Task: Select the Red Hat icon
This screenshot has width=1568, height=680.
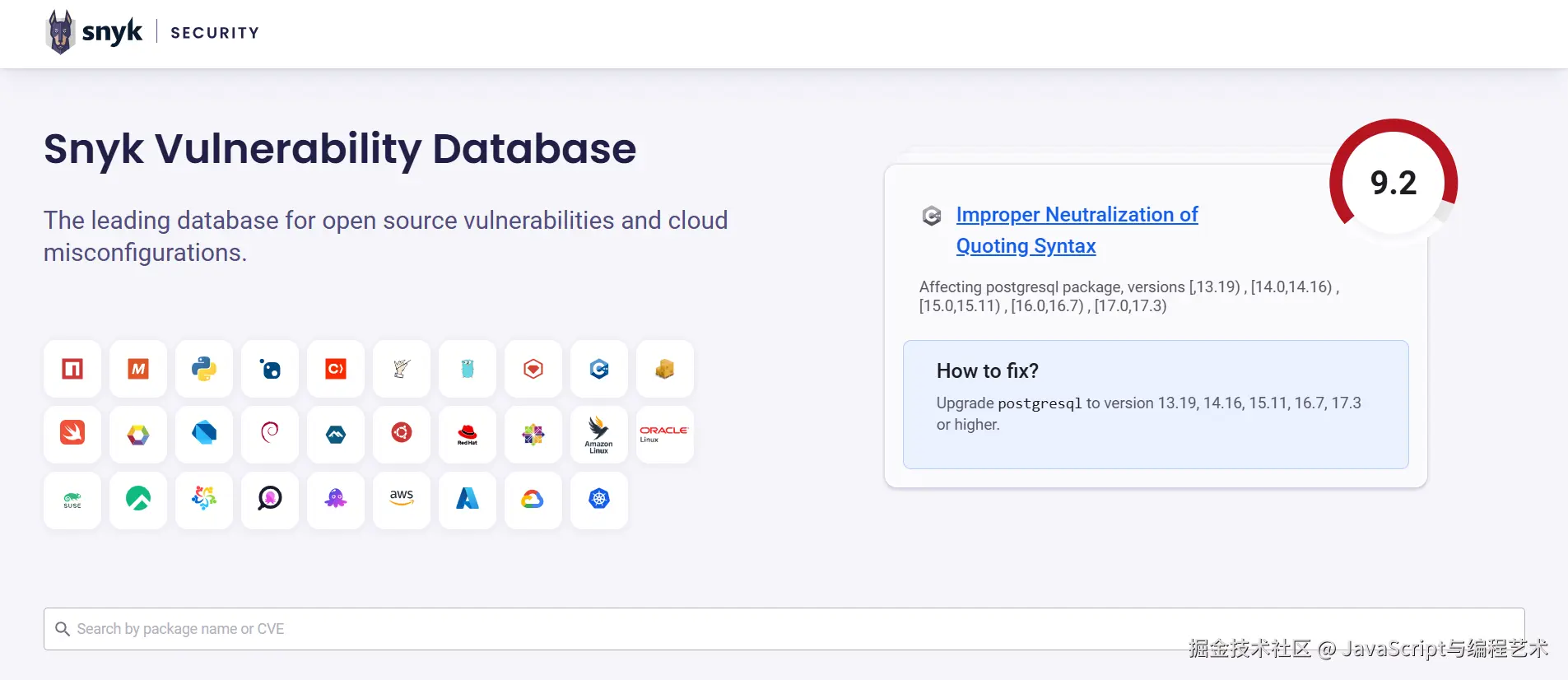Action: pyautogui.click(x=468, y=434)
